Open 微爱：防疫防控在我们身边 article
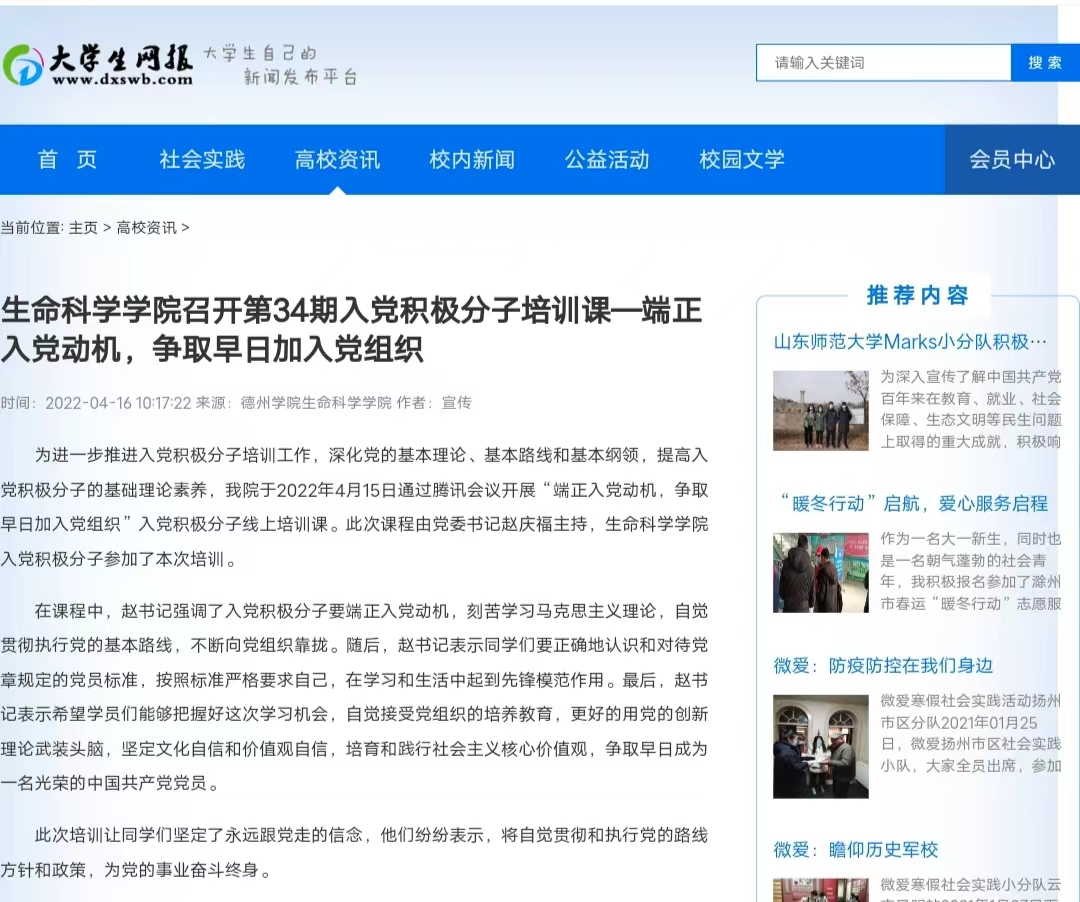This screenshot has height=902, width=1080. 882,666
